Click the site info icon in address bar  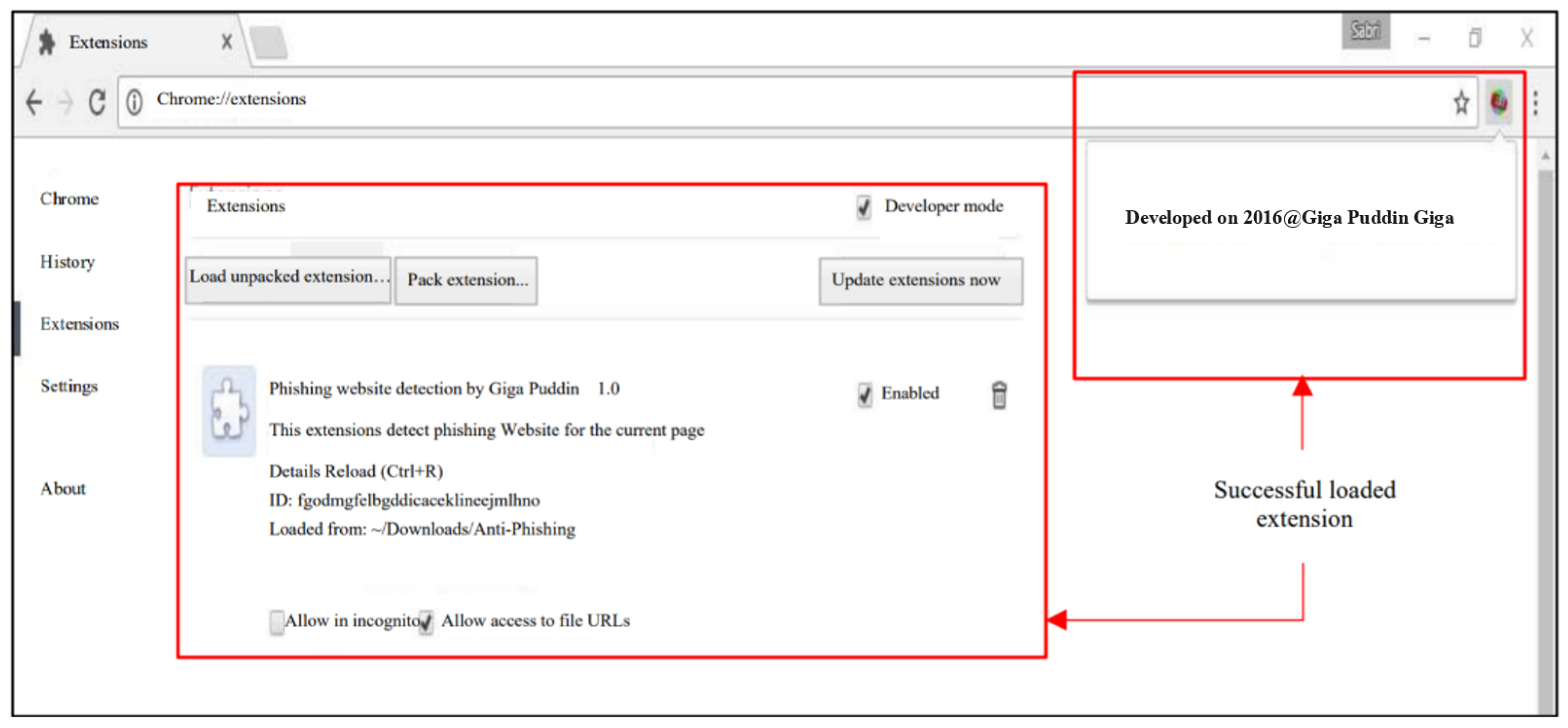[x=134, y=102]
